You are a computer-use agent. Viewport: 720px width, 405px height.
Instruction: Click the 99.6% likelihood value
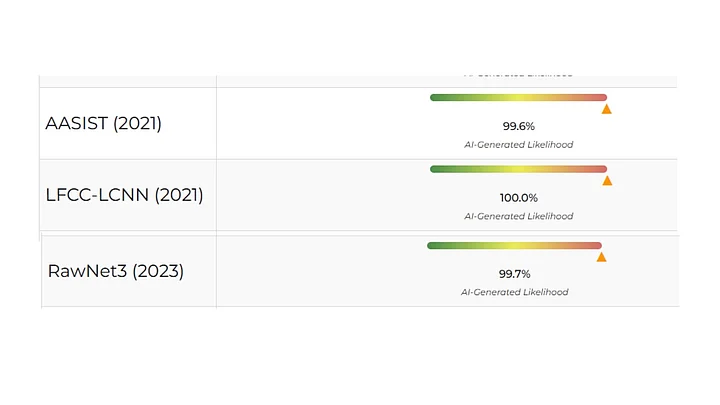point(518,126)
